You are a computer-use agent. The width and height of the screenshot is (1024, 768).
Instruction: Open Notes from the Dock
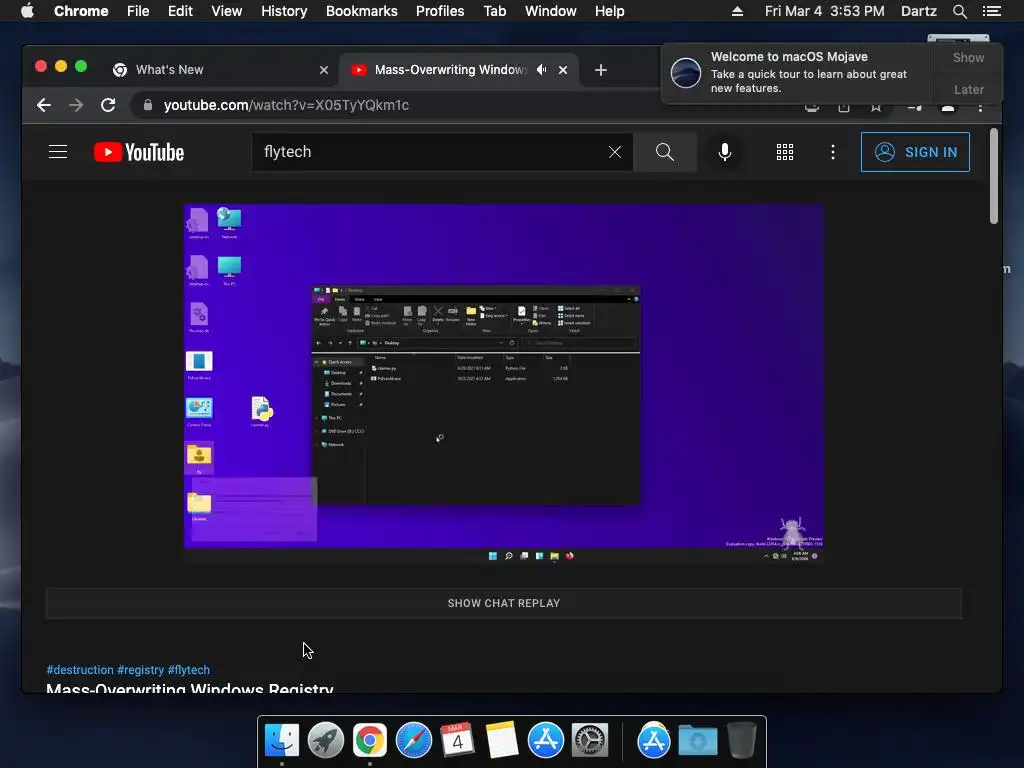point(502,741)
